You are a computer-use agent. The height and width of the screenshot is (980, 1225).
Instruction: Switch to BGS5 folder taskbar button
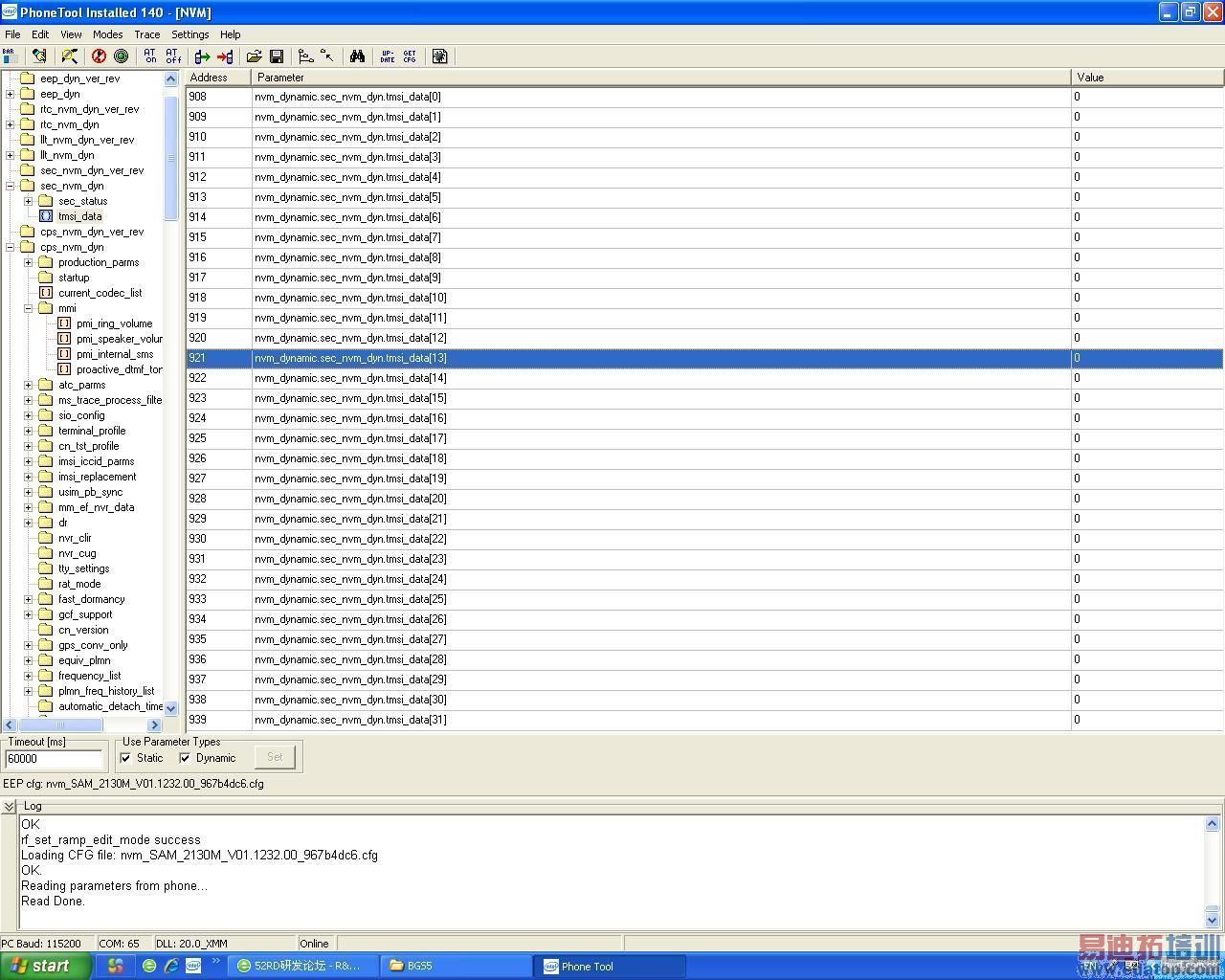[456, 966]
